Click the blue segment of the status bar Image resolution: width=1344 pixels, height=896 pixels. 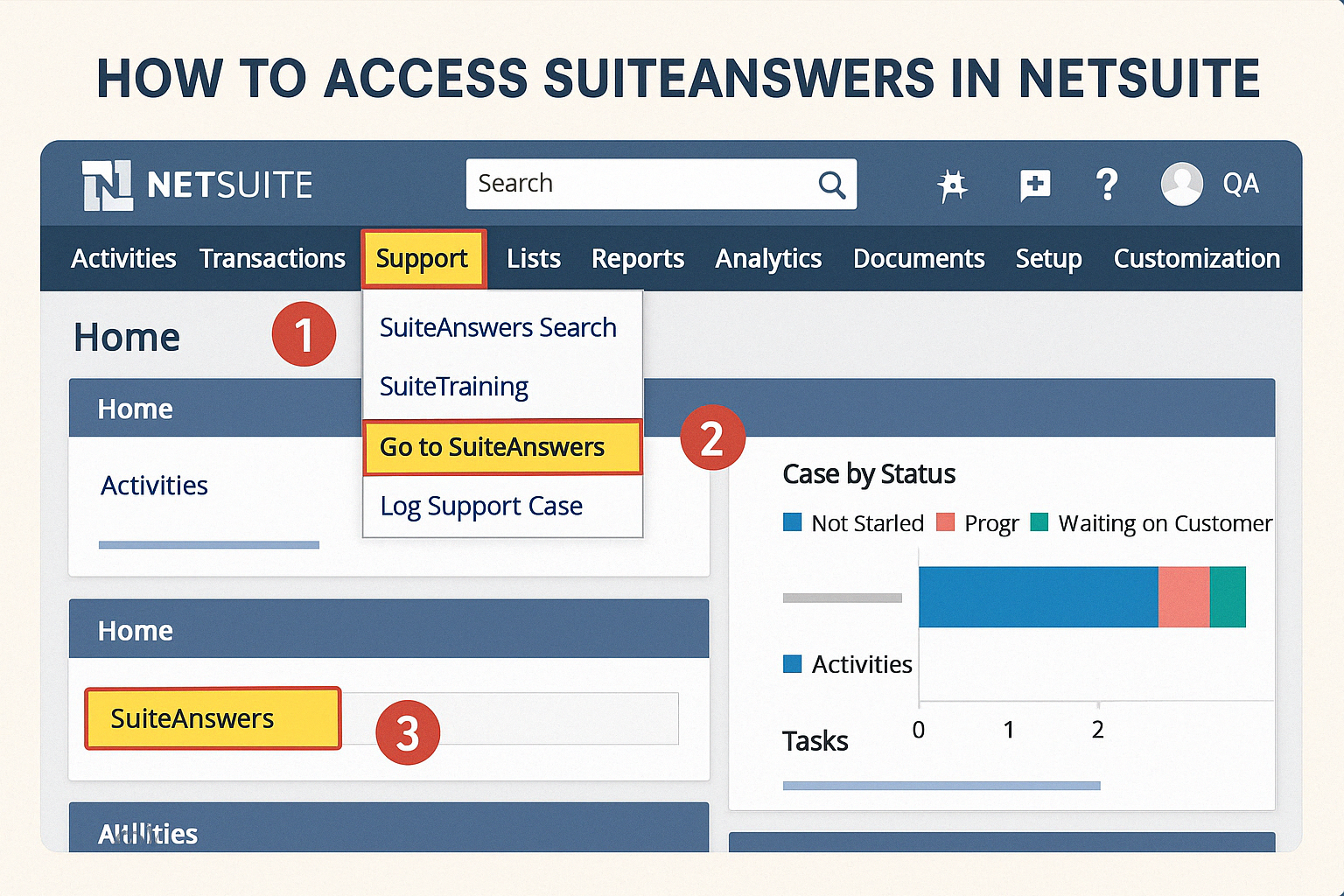1039,597
